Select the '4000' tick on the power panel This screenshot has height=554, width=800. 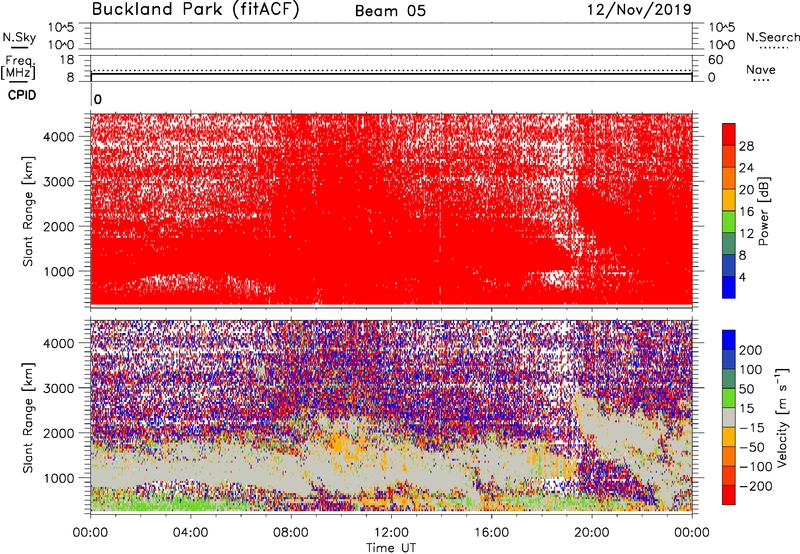(59, 137)
